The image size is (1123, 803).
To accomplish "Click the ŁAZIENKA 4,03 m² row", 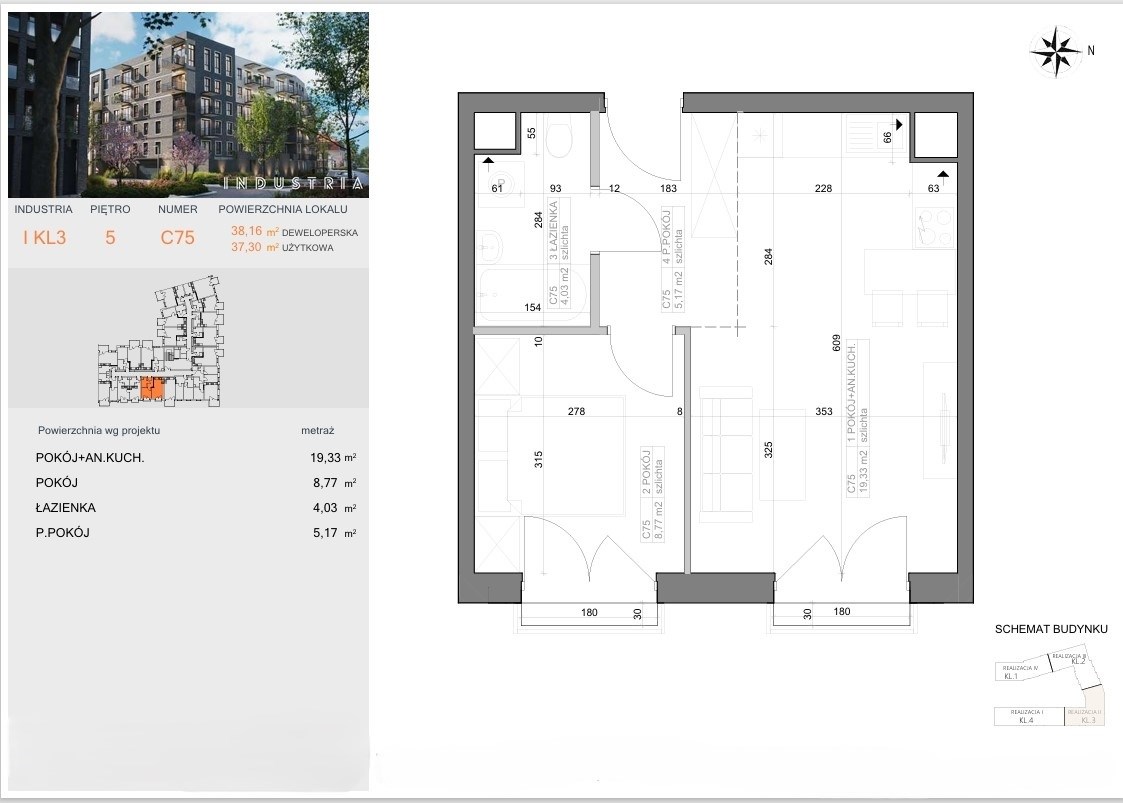I will coord(195,508).
